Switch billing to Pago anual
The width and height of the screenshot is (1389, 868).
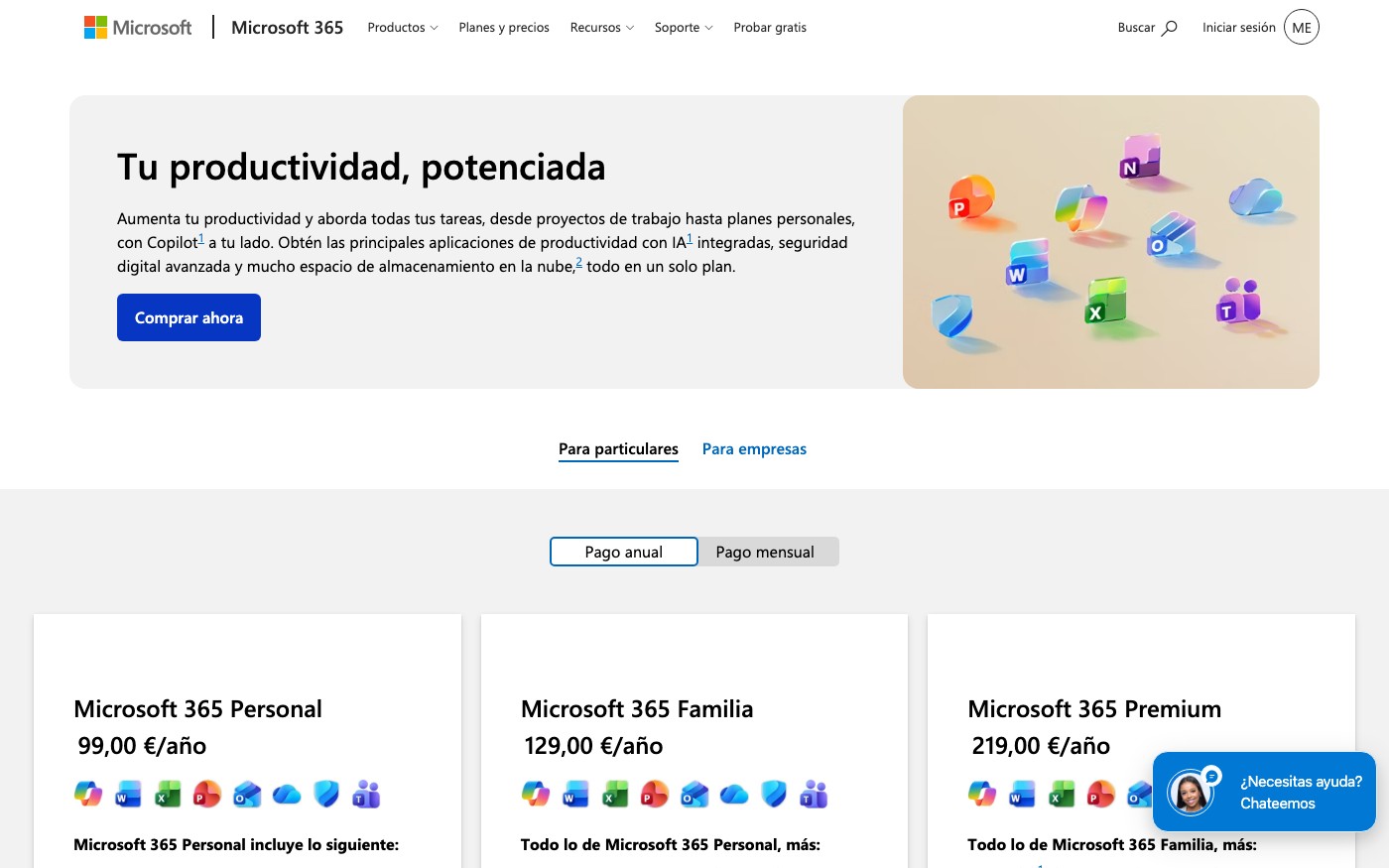pos(624,552)
